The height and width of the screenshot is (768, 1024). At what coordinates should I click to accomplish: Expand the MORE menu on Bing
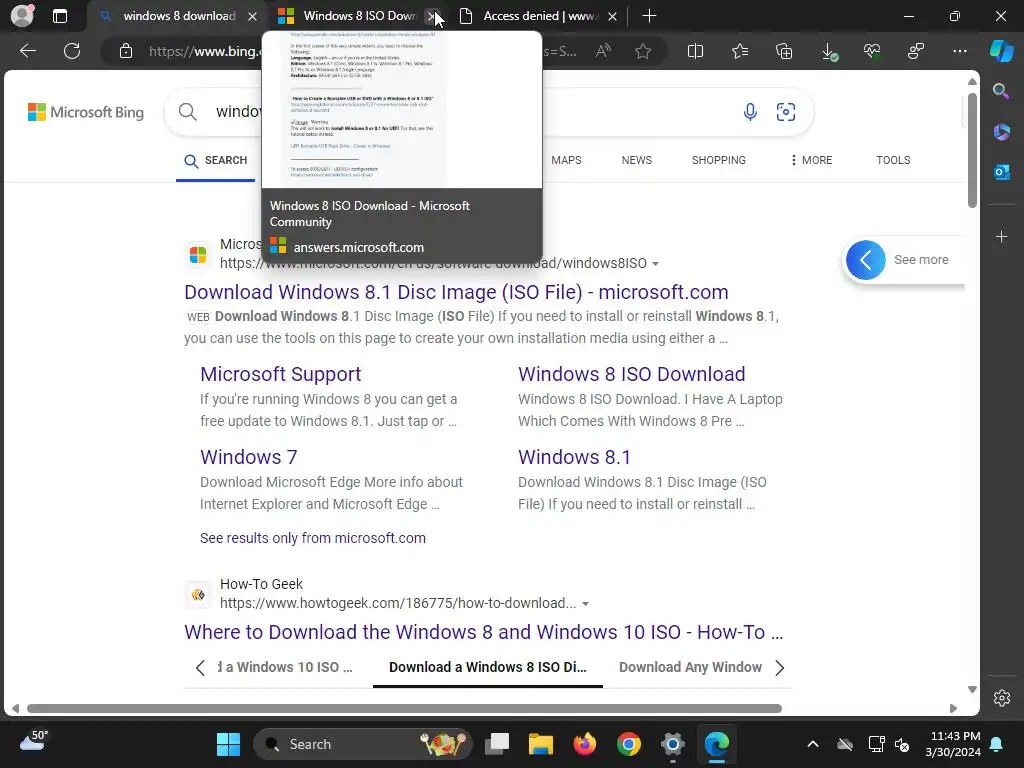tap(811, 160)
